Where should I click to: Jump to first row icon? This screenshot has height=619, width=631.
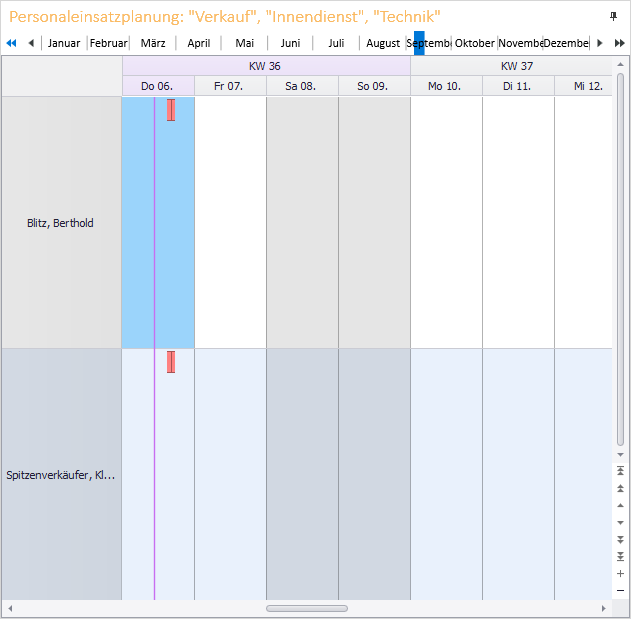(x=620, y=471)
